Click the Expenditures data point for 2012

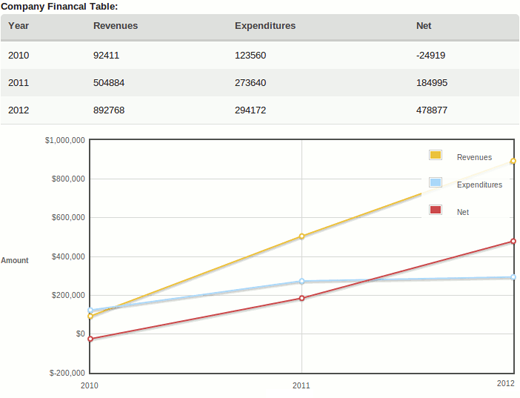[x=513, y=277]
